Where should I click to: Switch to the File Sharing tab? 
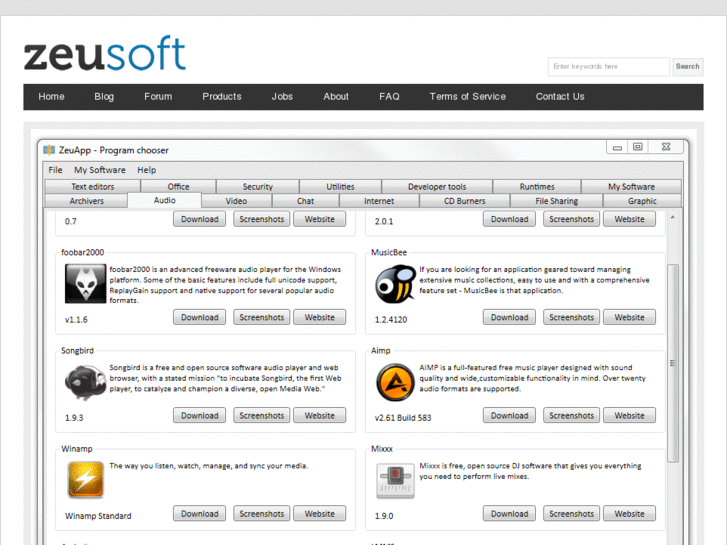(x=556, y=201)
